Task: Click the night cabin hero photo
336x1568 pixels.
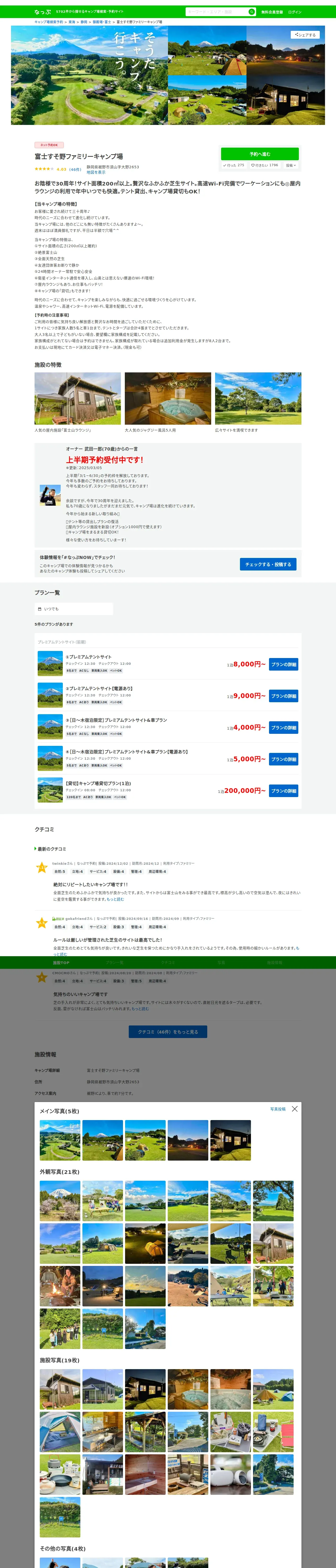Action: click(x=285, y=100)
